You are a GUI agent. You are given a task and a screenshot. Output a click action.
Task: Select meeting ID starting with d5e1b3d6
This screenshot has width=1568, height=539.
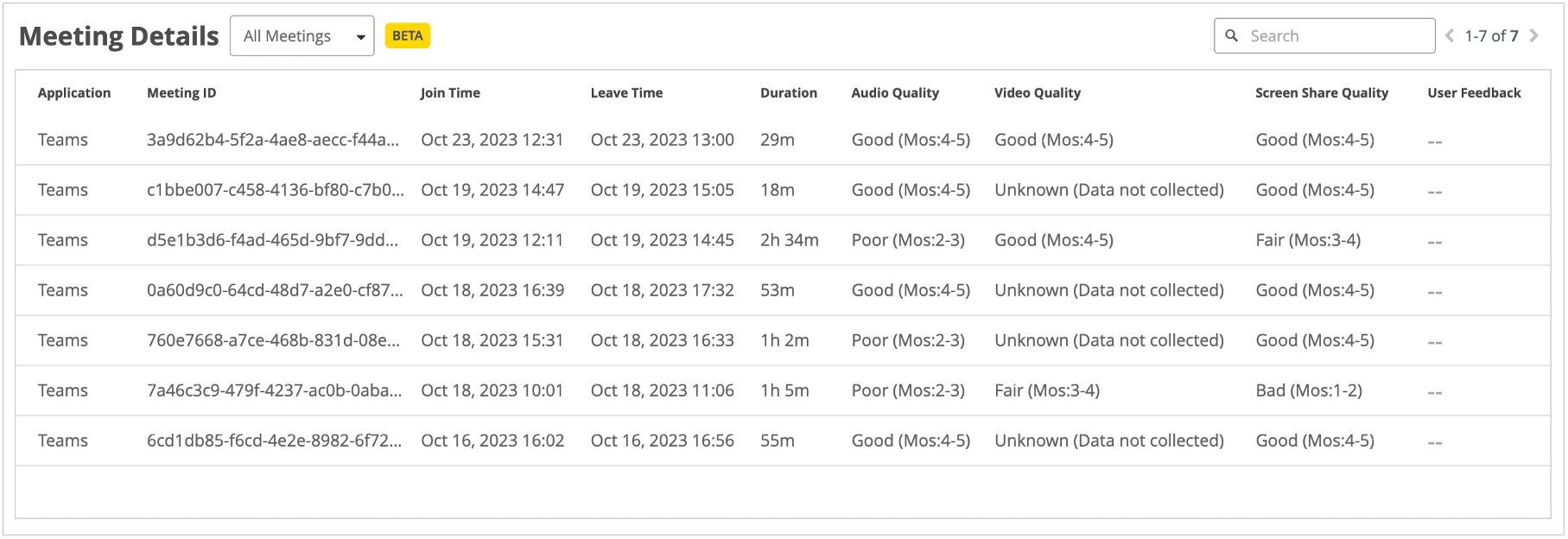tap(272, 240)
